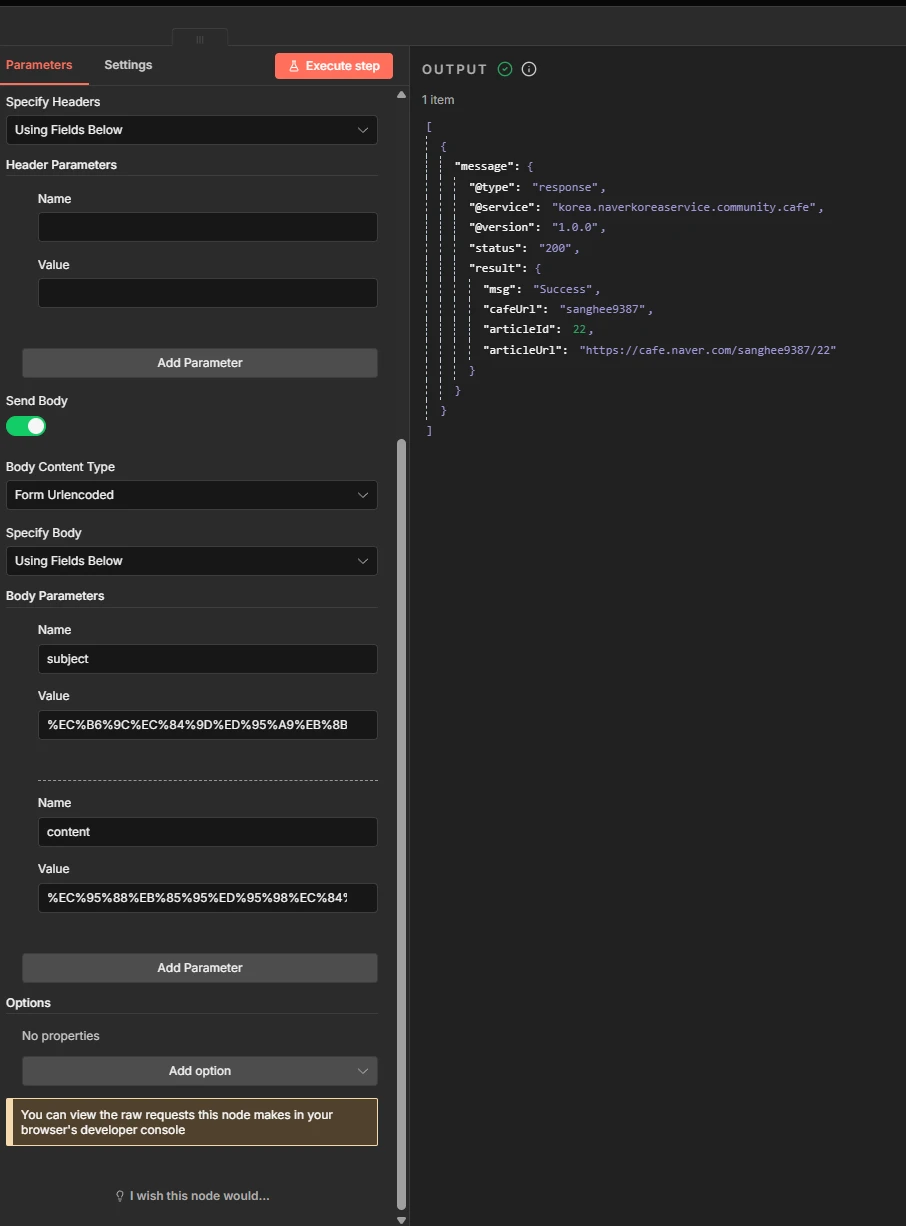The width and height of the screenshot is (906, 1226).
Task: Click Add Parameter under Header Parameters
Action: 200,363
